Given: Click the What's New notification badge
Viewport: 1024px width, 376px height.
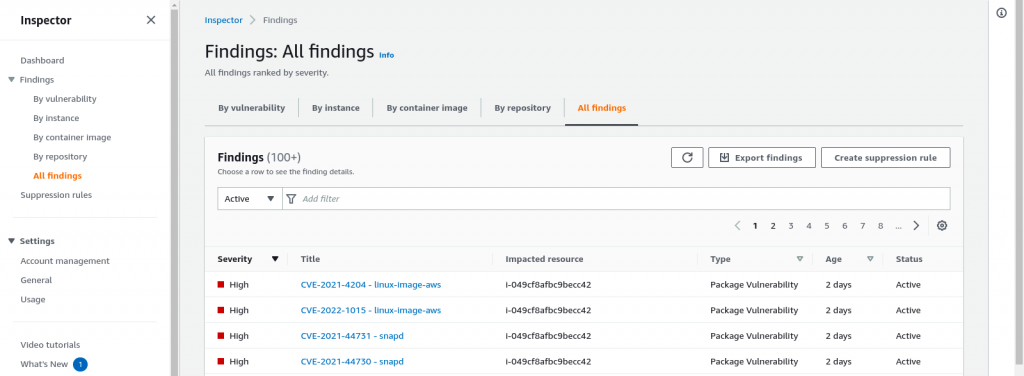Looking at the screenshot, I should [x=80, y=364].
